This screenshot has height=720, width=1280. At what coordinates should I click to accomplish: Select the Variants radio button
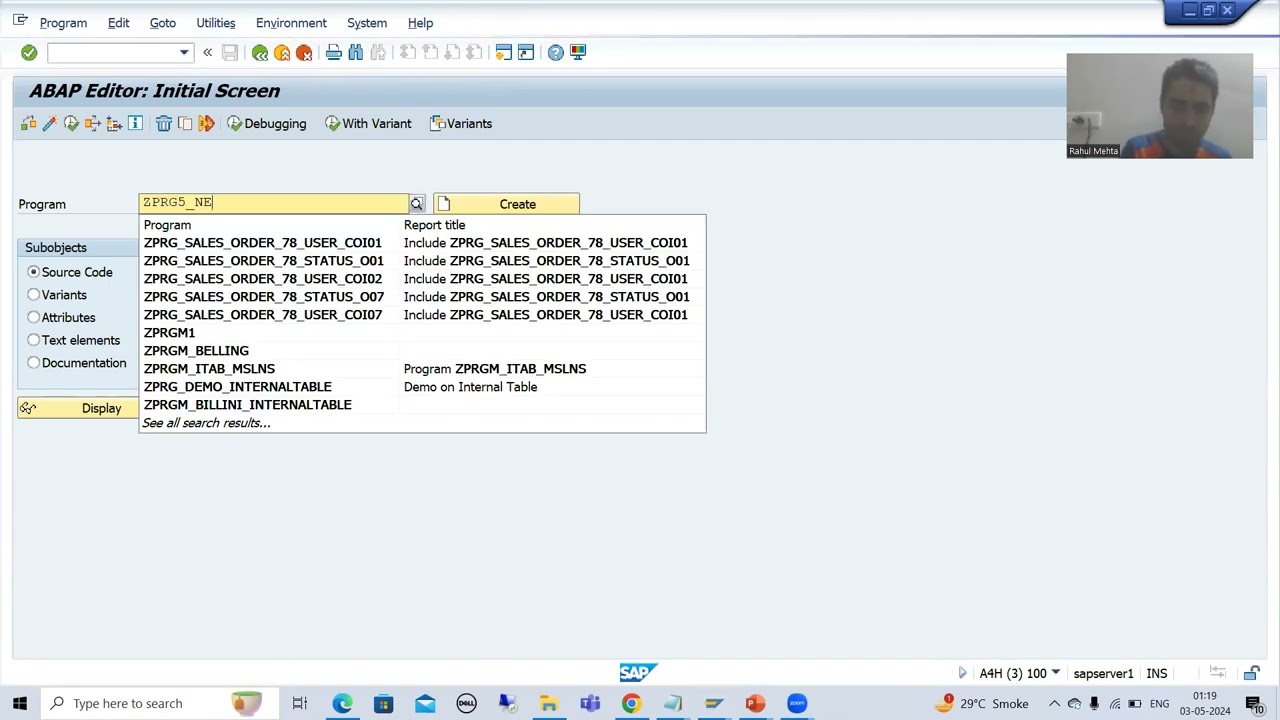[x=34, y=295]
